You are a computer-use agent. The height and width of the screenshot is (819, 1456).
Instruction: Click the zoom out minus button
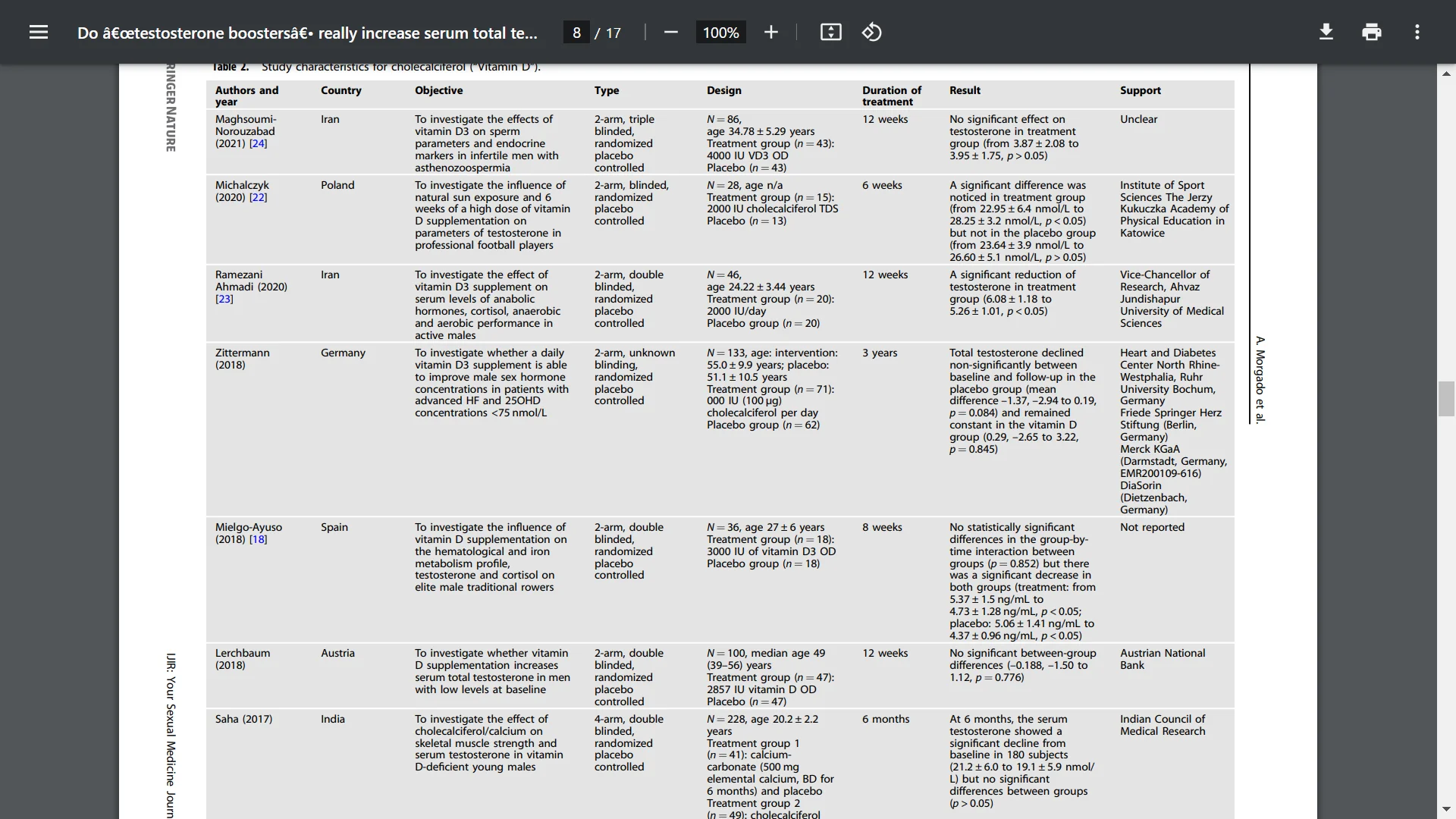tap(670, 32)
